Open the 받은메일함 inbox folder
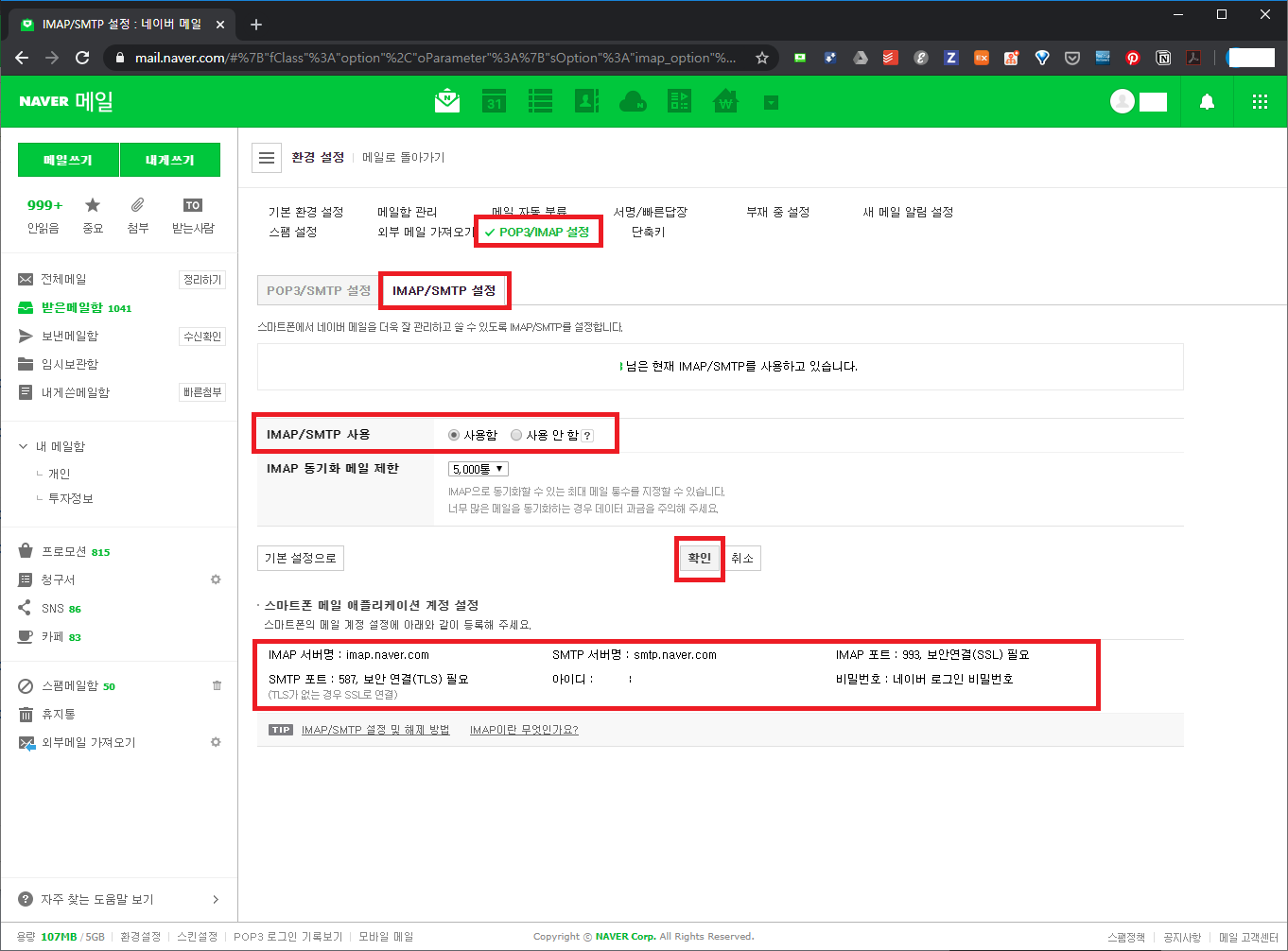This screenshot has height=951, width=1288. point(72,307)
